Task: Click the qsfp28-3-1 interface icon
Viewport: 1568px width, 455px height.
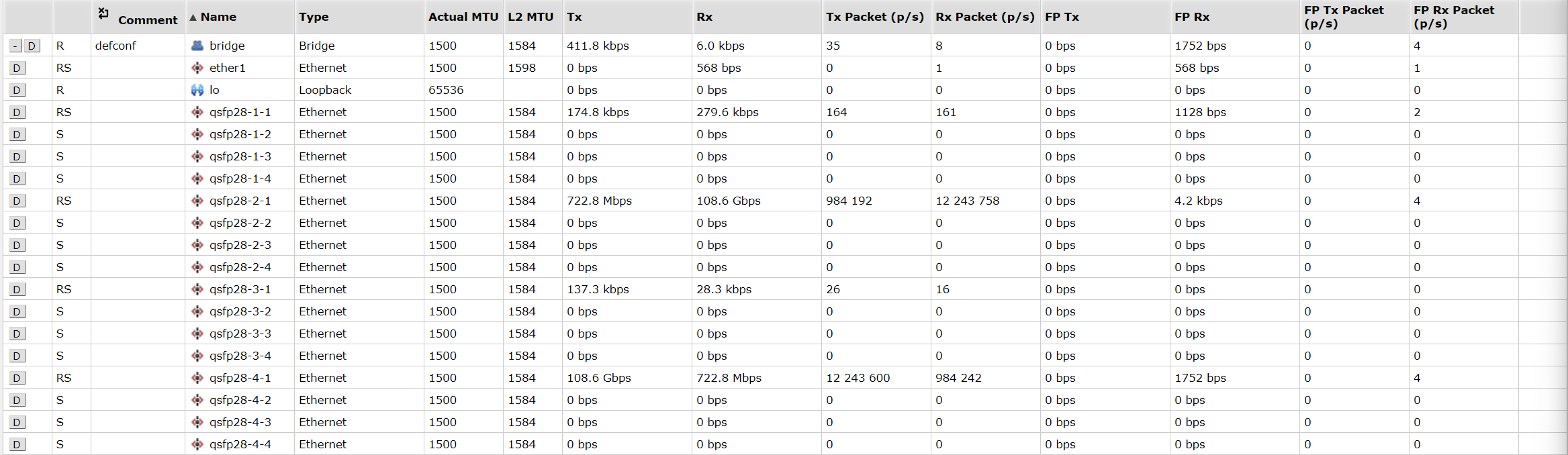Action: [197, 289]
